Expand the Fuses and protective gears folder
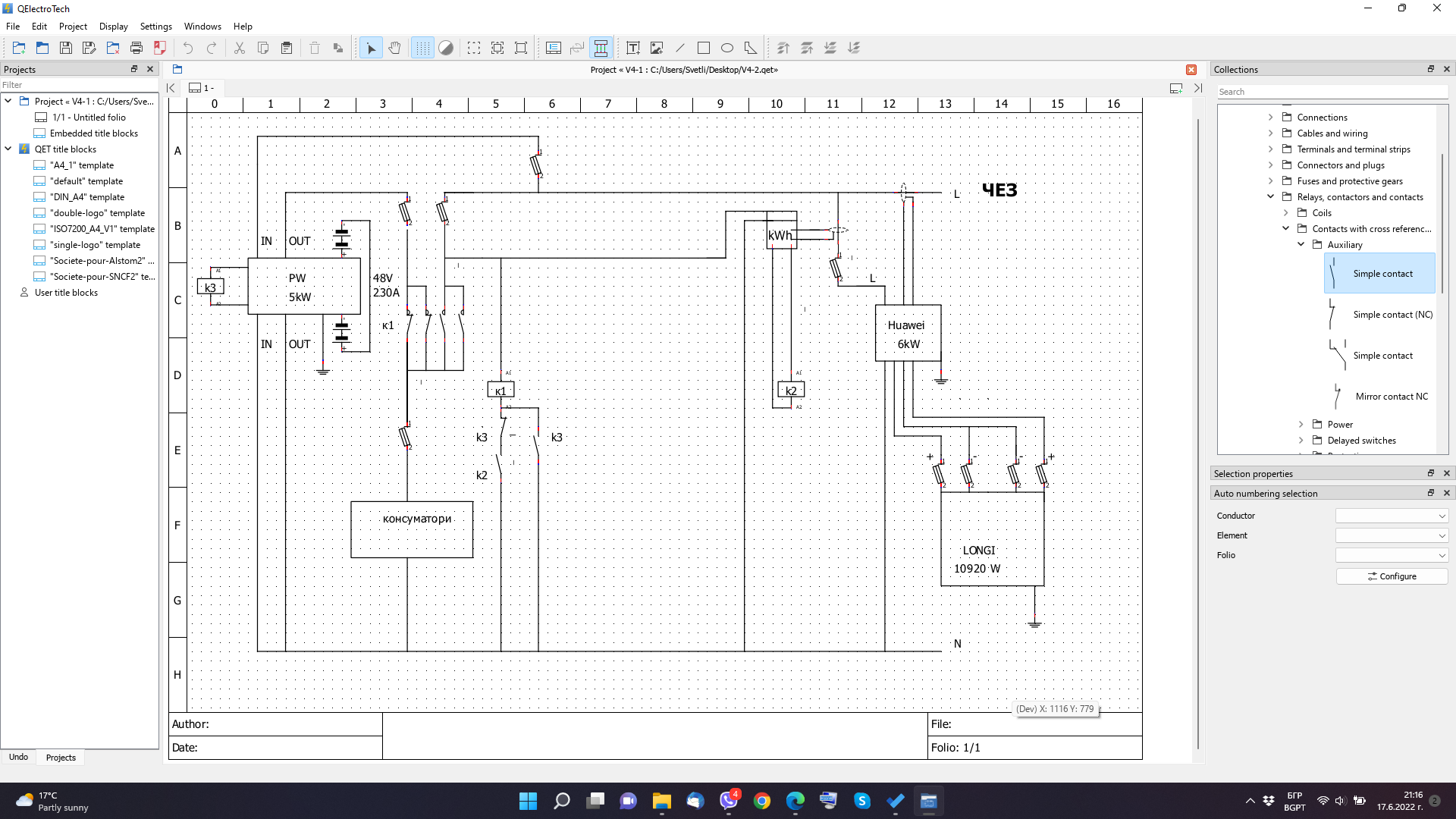This screenshot has width=1456, height=819. coord(1270,181)
